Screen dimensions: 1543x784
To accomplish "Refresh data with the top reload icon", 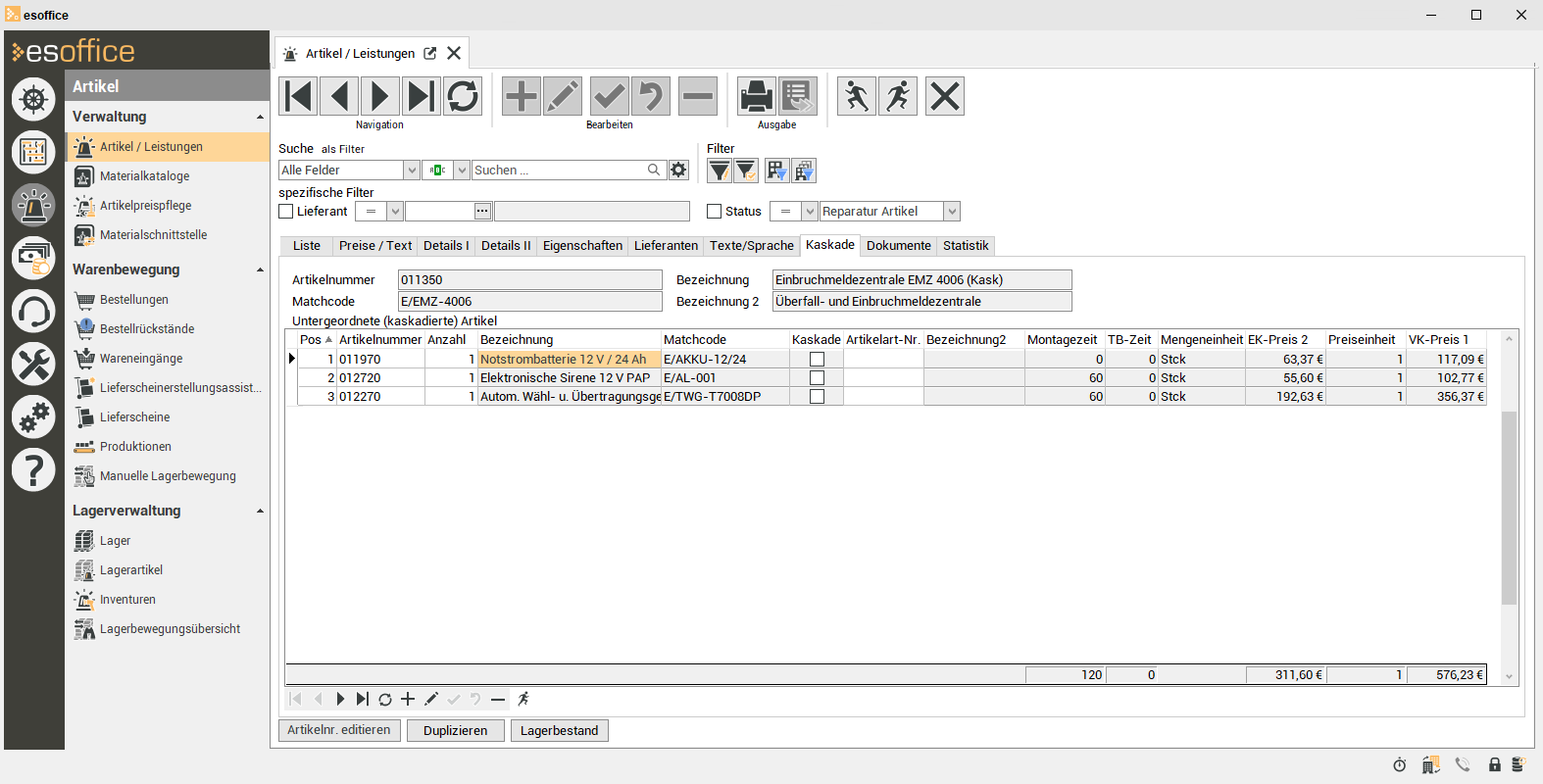I will [x=463, y=96].
